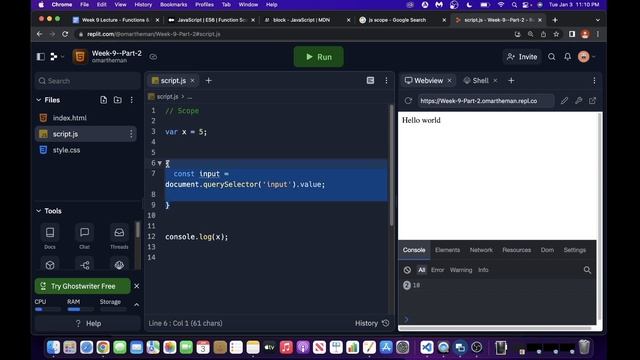Add new editor tab plus icon
Viewport: 640px width, 360px height.
(x=209, y=81)
